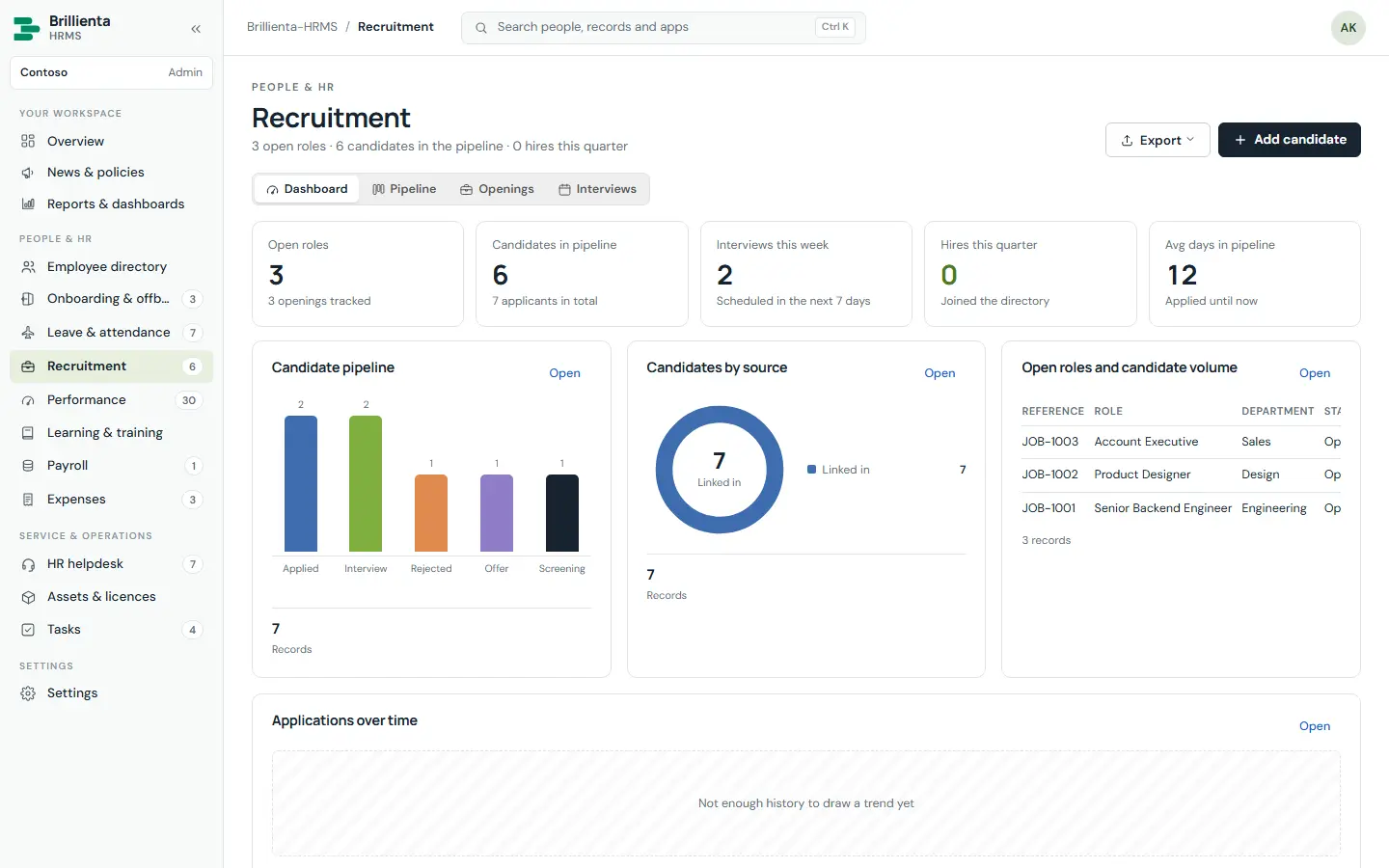Click the Performance gauge icon
The image size is (1389, 868).
pos(28,400)
